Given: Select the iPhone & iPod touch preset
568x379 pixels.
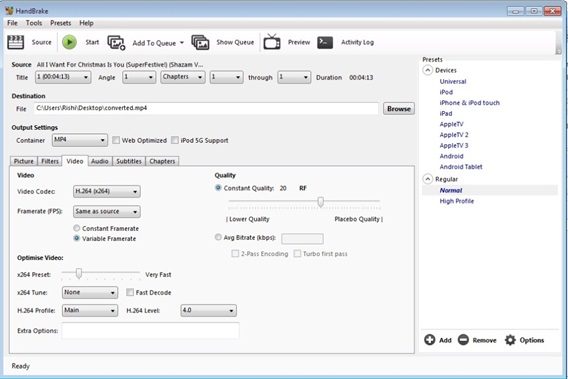Looking at the screenshot, I should tap(469, 103).
